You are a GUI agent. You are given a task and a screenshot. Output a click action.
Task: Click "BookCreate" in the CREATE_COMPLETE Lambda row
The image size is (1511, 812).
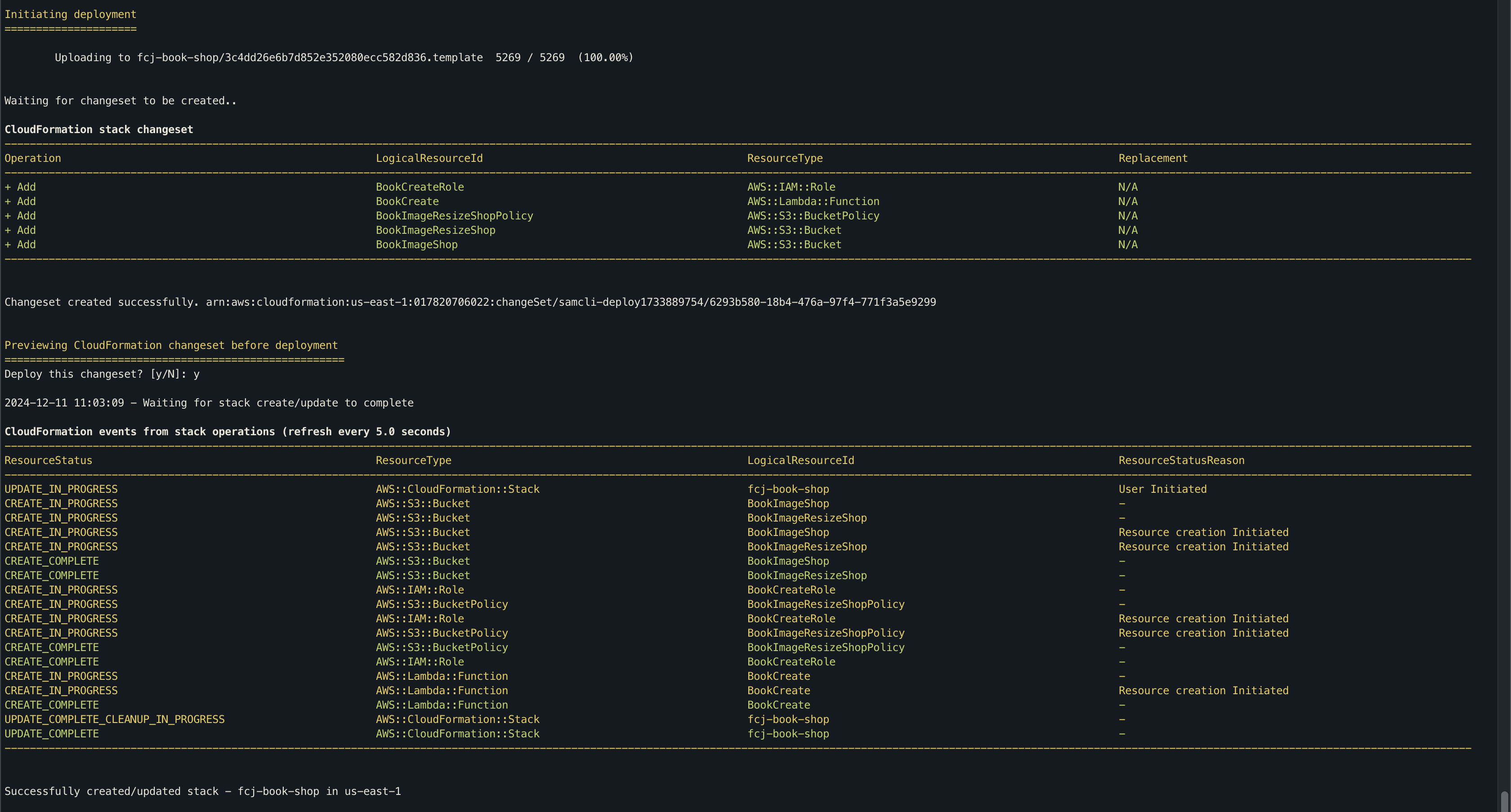pyautogui.click(x=778, y=705)
